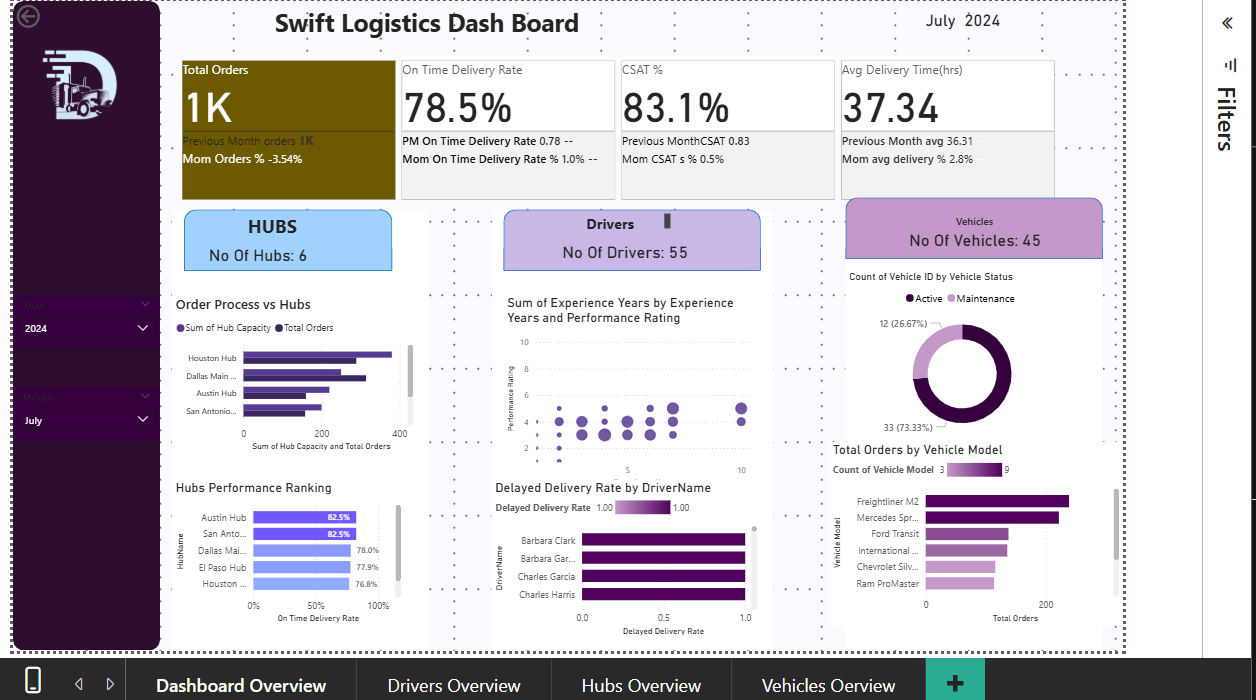Select Dallas Mai... 78.0% ranking bar
1256x700 pixels.
pyautogui.click(x=301, y=550)
